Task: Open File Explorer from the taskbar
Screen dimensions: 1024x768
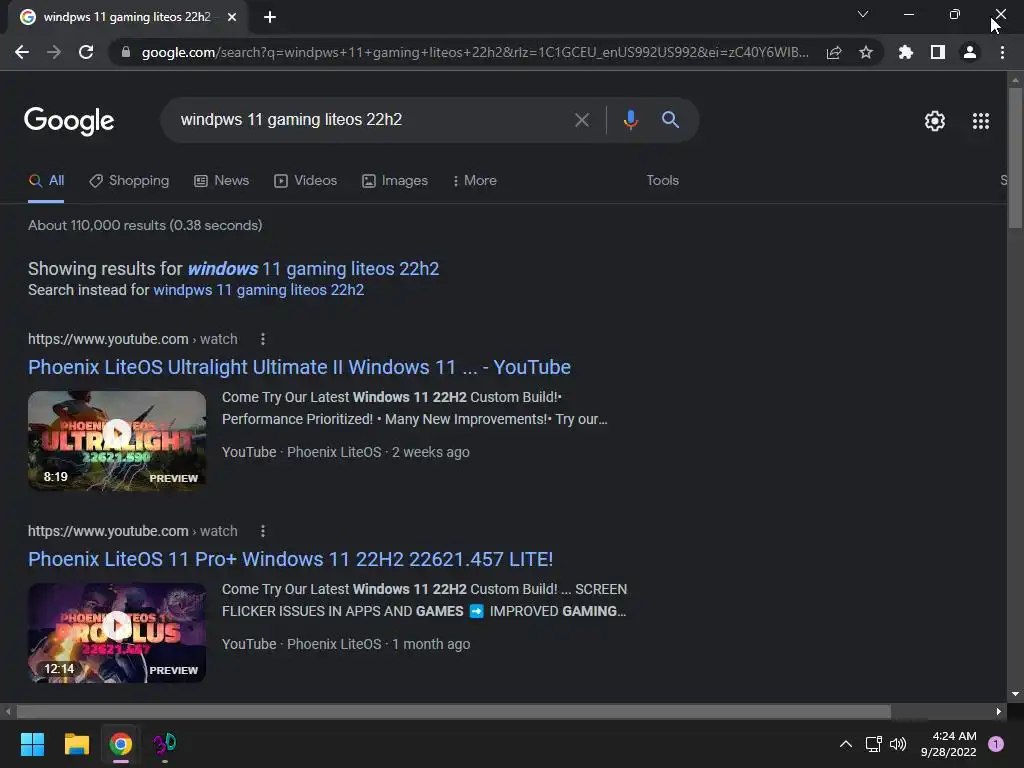Action: [x=76, y=744]
